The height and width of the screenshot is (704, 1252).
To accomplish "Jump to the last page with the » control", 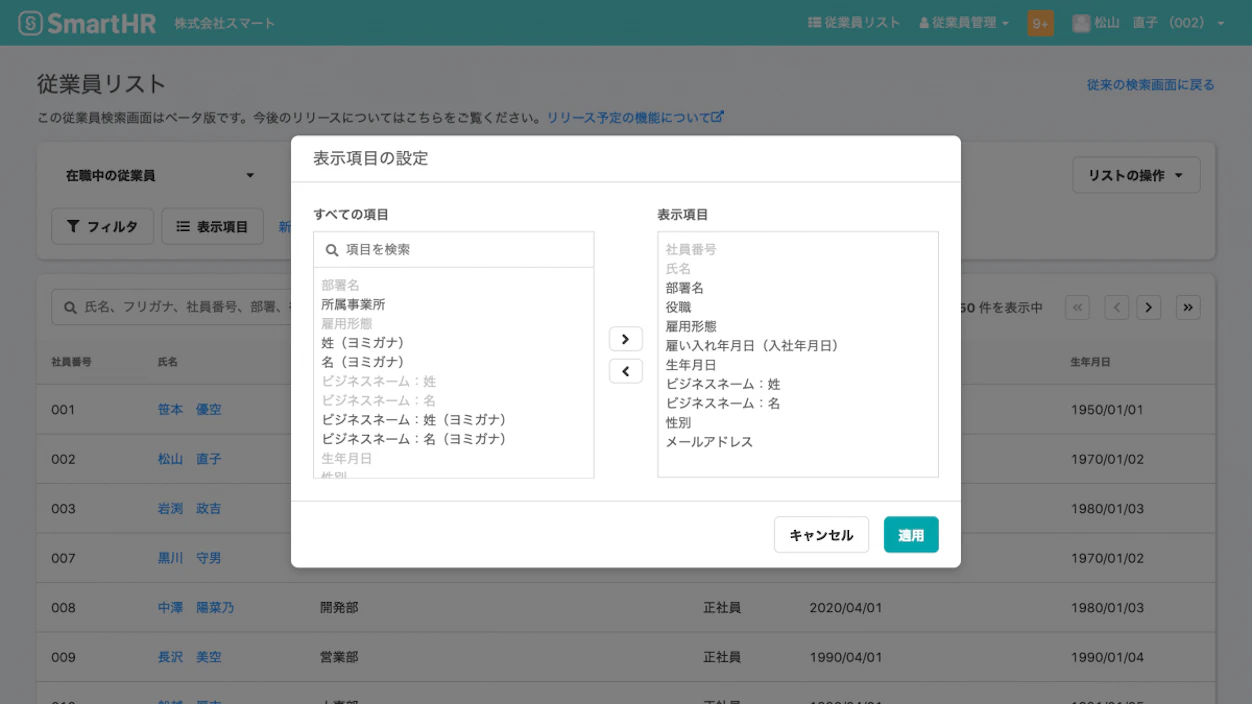I will click(1188, 307).
